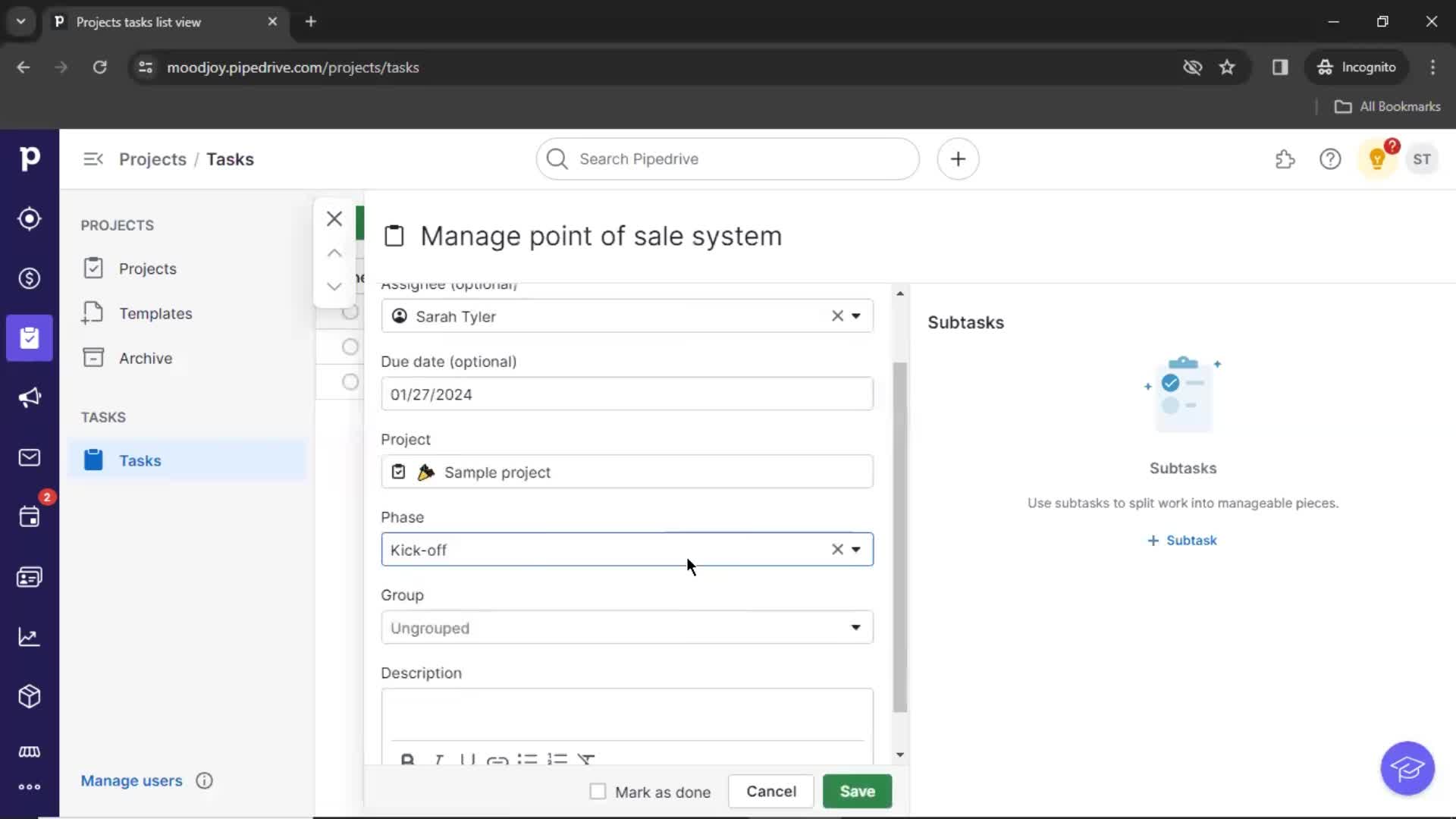Toggle Mark as done checkbox
1456x819 pixels.
tap(596, 791)
